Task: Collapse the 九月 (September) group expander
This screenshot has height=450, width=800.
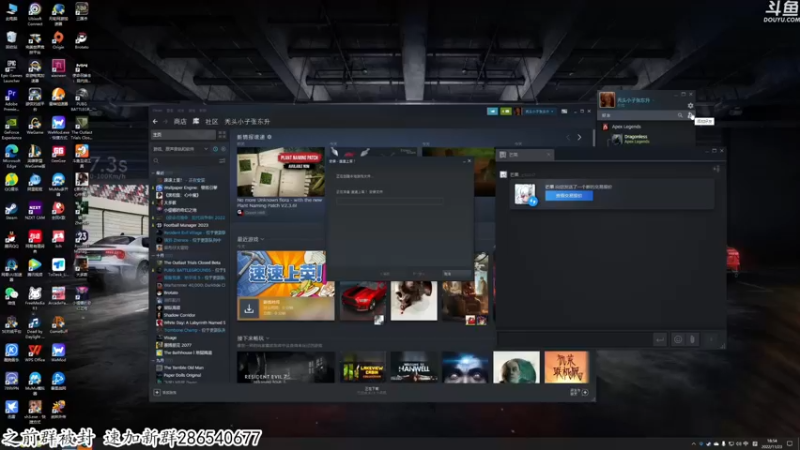Action: [x=154, y=360]
